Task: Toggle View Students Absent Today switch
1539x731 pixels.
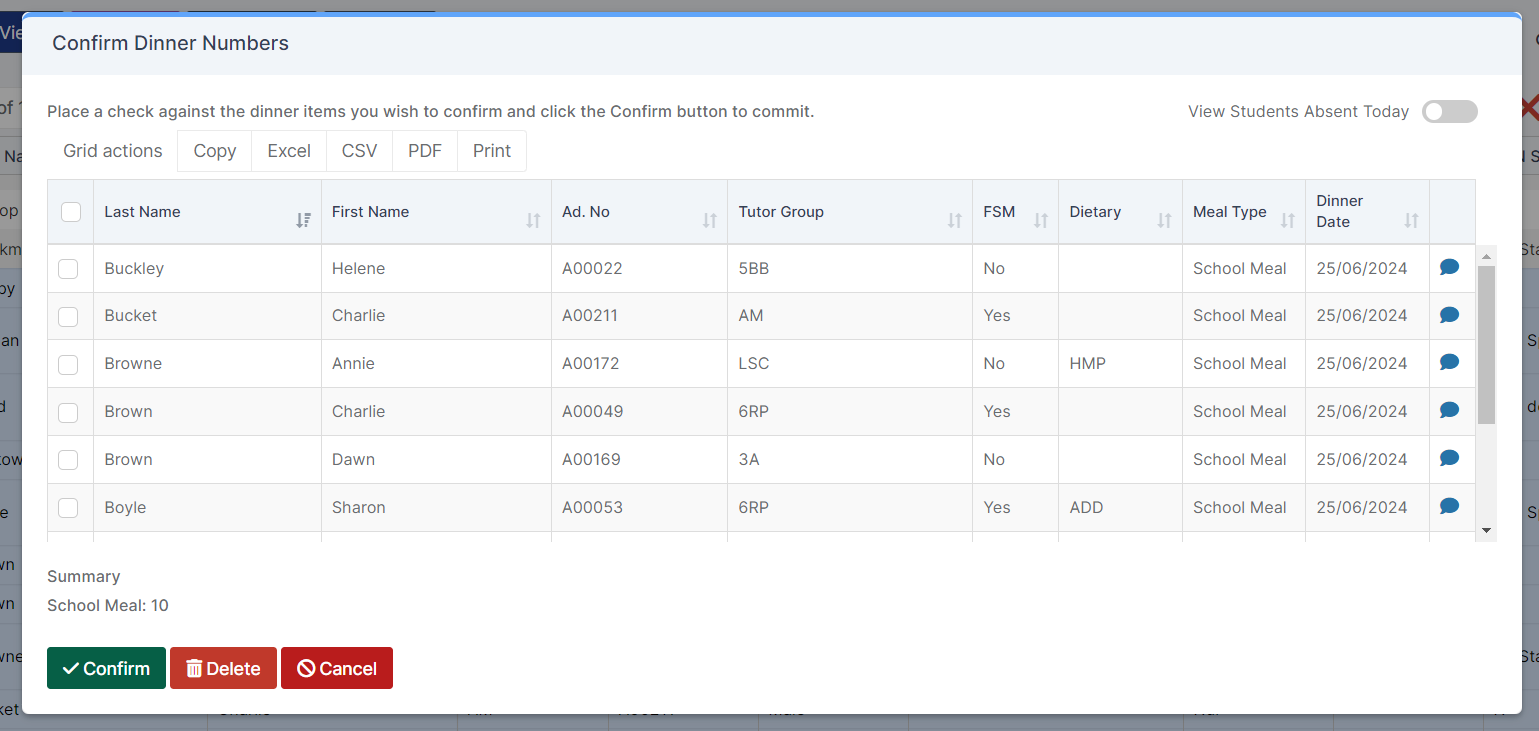Action: [1449, 112]
